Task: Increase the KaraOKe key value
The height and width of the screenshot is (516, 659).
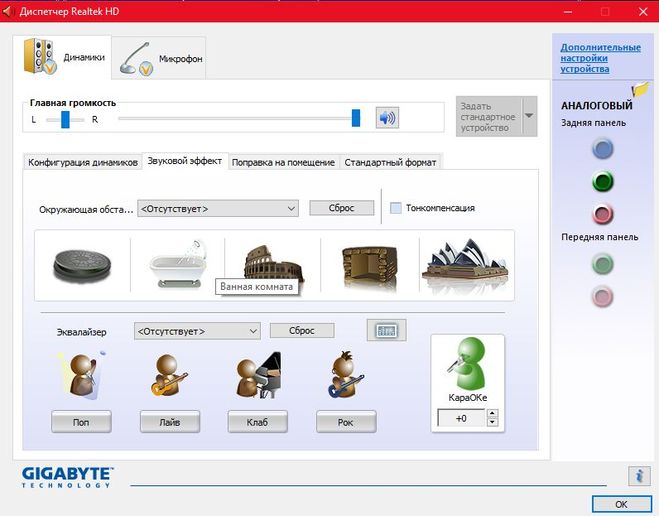Action: pos(493,413)
